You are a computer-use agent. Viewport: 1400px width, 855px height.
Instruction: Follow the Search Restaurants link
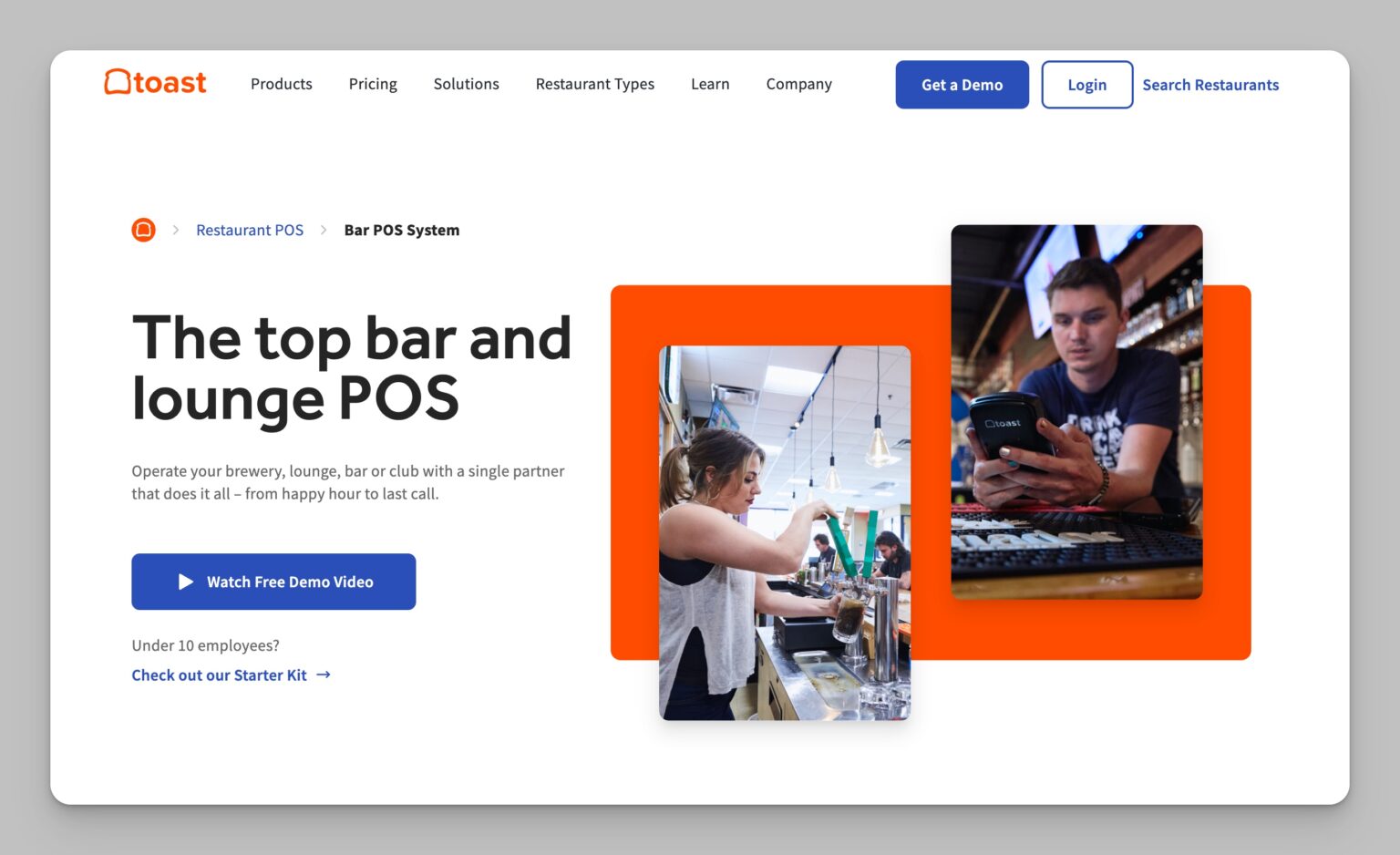coord(1210,85)
